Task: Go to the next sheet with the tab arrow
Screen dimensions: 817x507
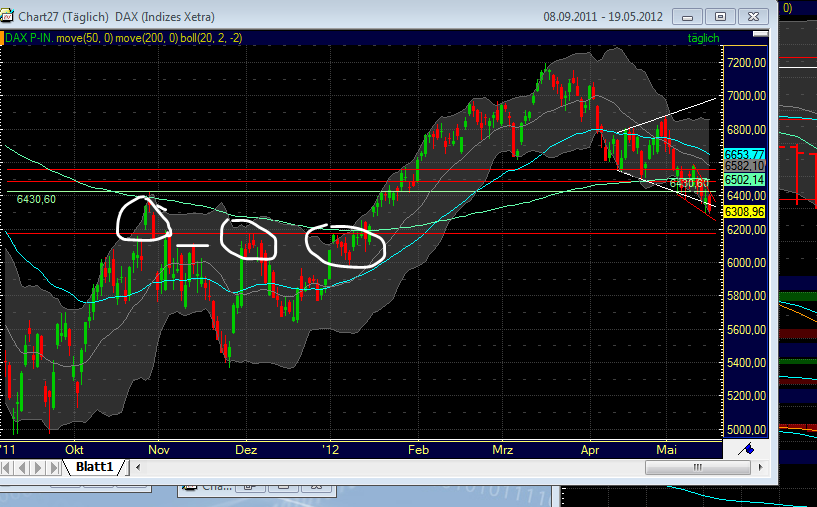Action: (x=39, y=467)
